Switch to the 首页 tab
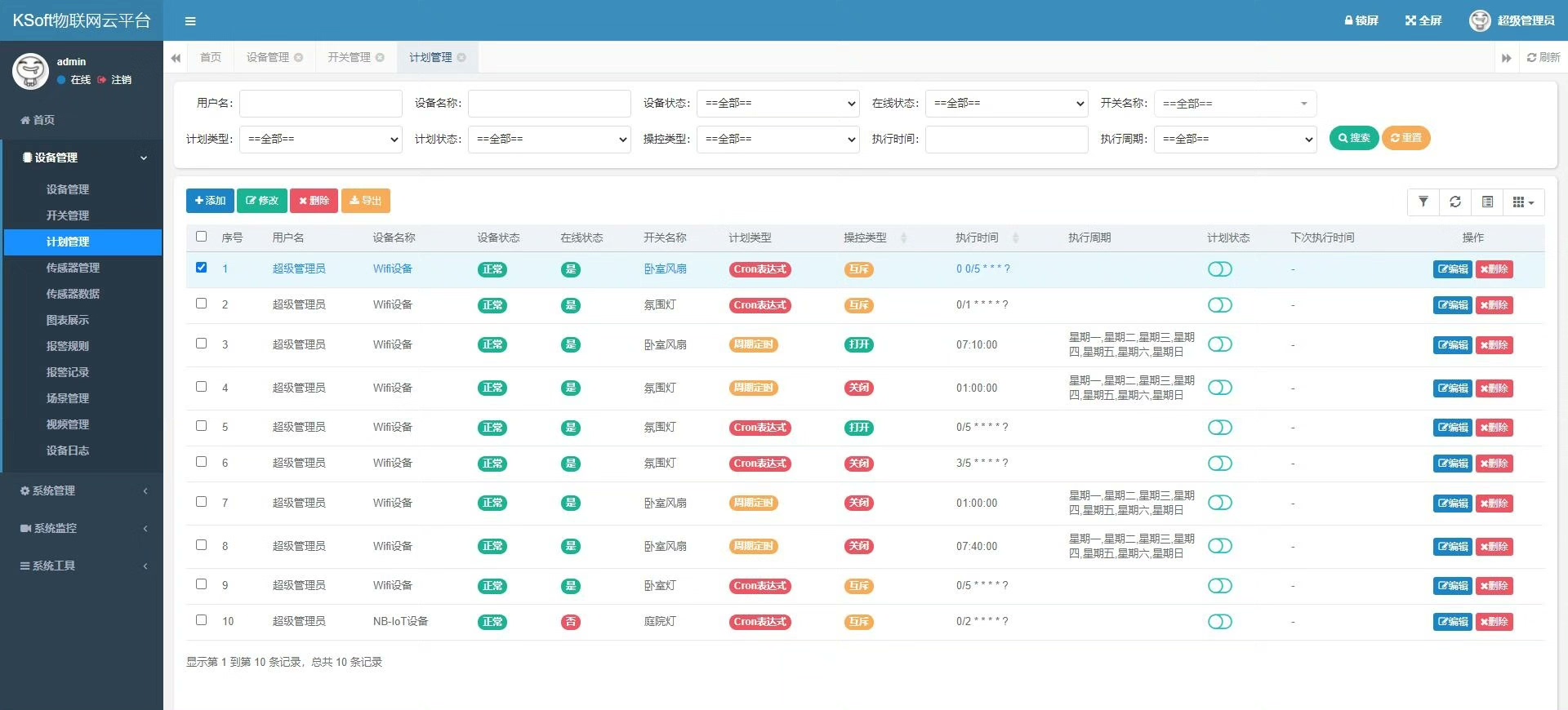The width and height of the screenshot is (1568, 710). click(211, 58)
